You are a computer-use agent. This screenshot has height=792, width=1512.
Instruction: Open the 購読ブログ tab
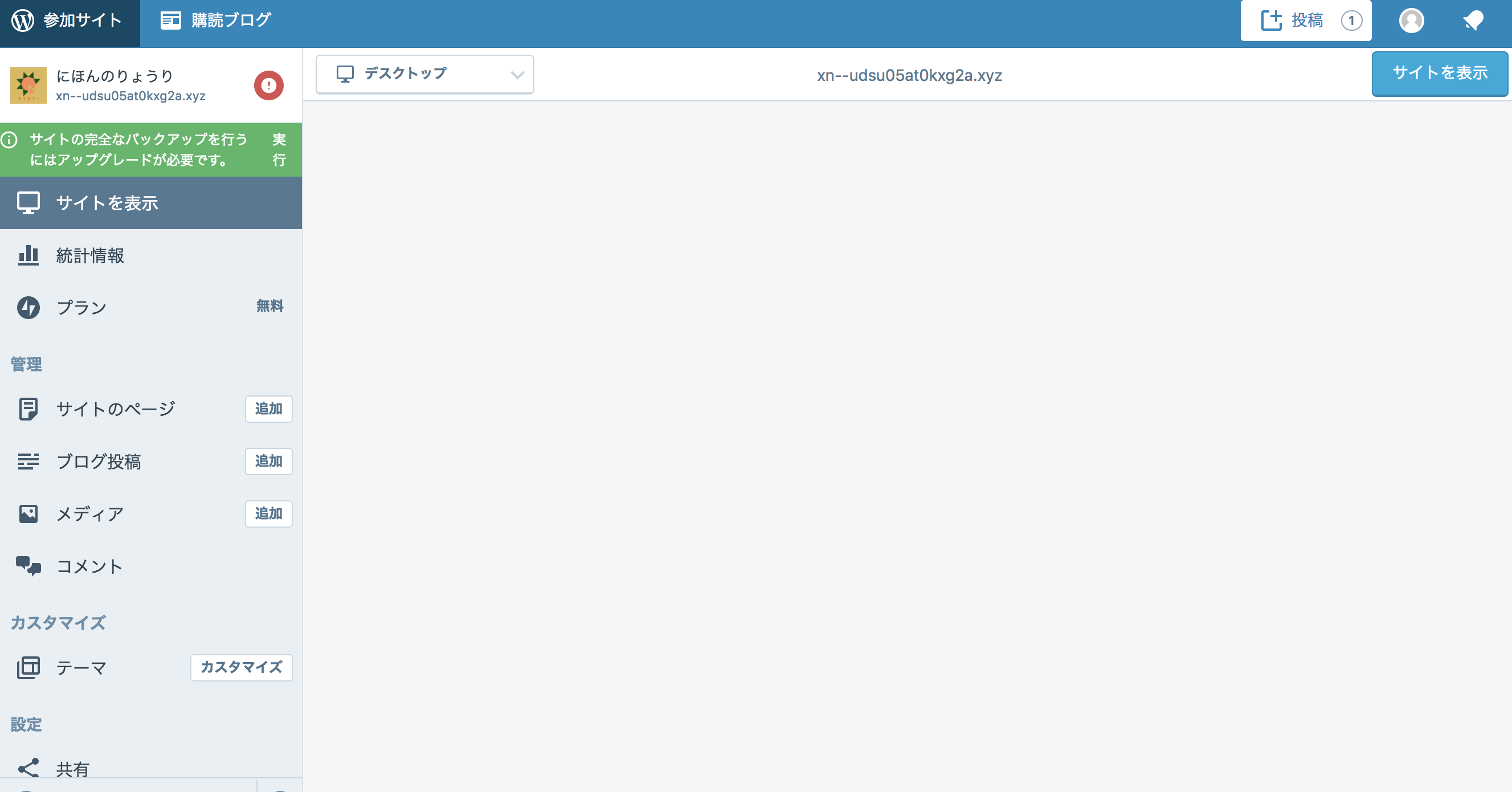point(216,21)
